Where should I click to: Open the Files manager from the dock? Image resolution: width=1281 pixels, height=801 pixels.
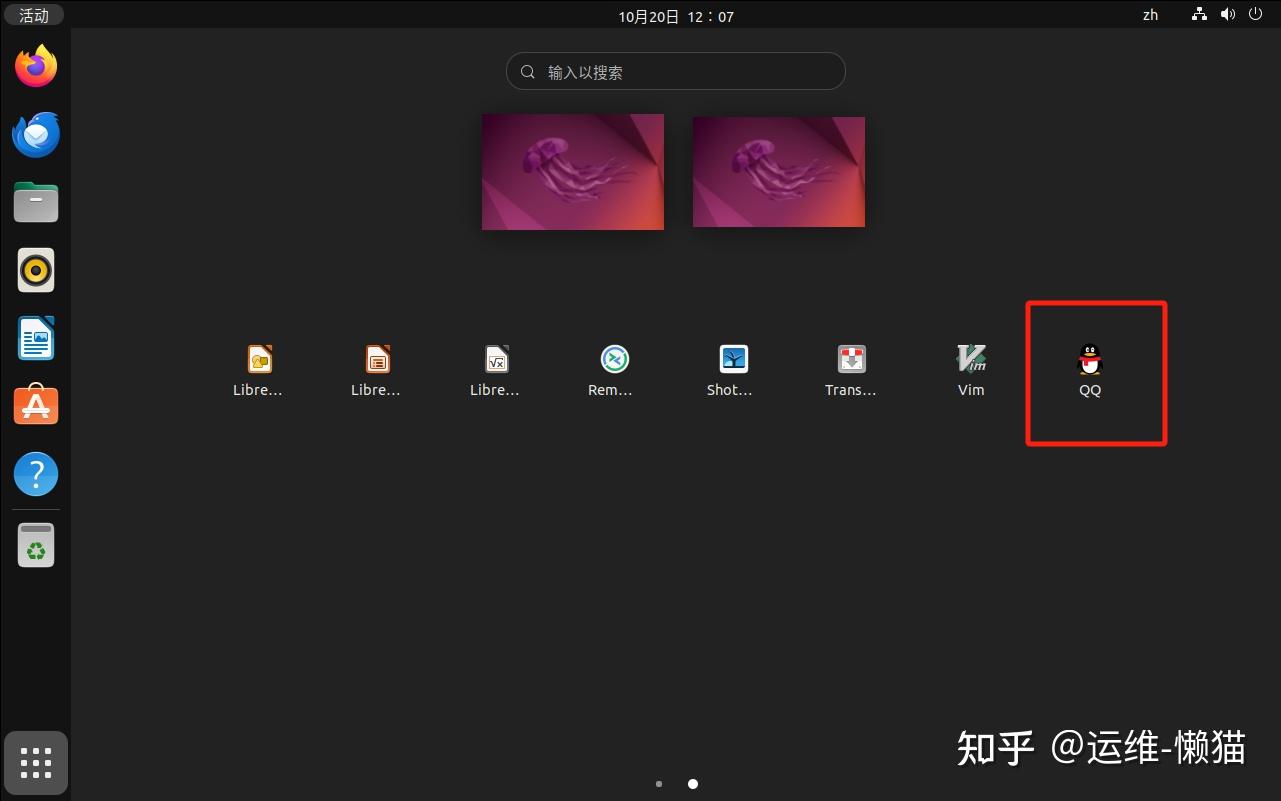point(36,202)
